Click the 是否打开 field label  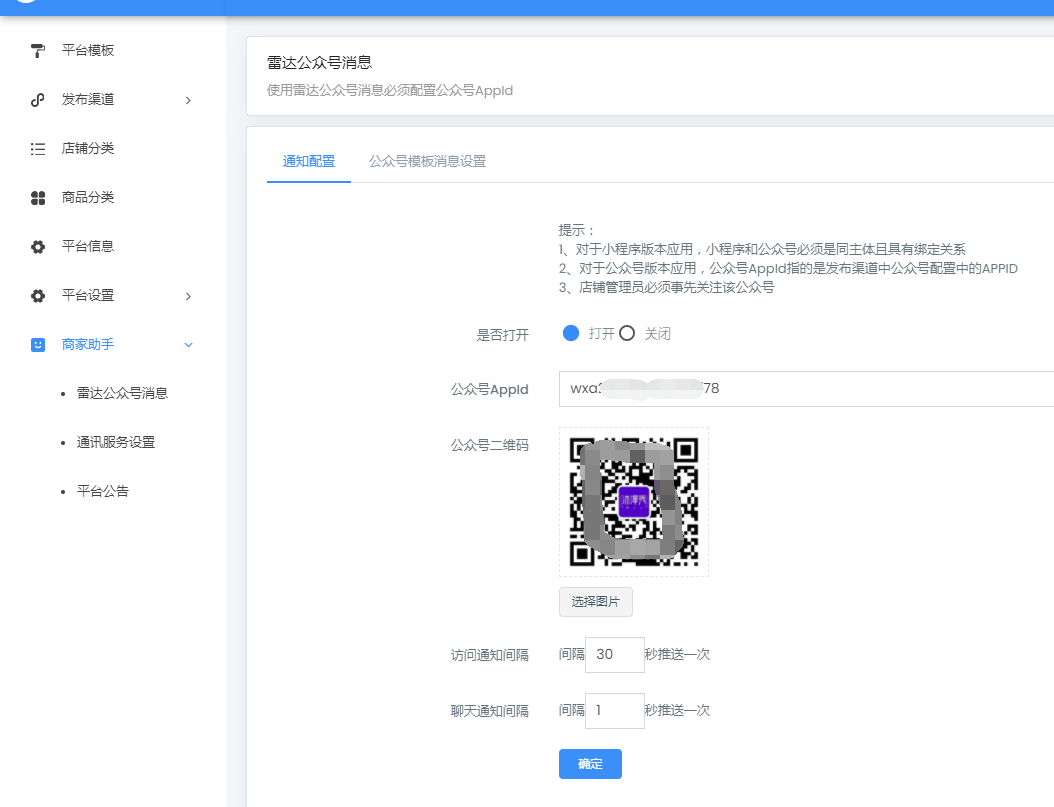tap(503, 335)
